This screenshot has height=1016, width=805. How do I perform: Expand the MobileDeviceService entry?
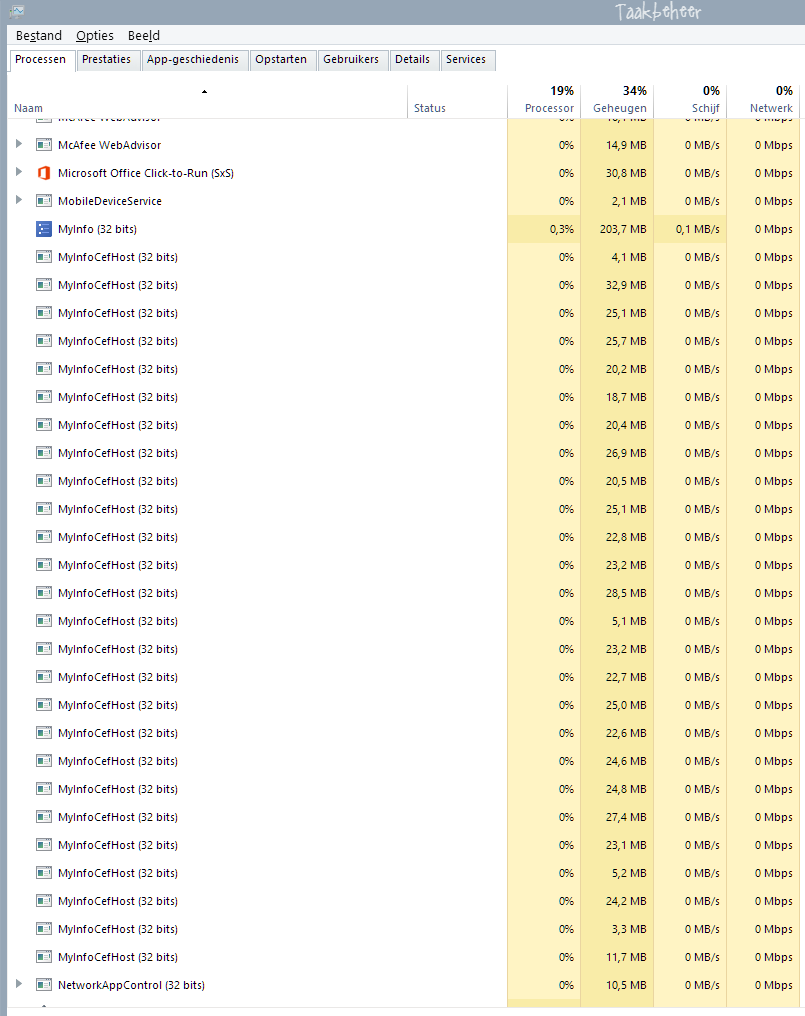point(18,200)
